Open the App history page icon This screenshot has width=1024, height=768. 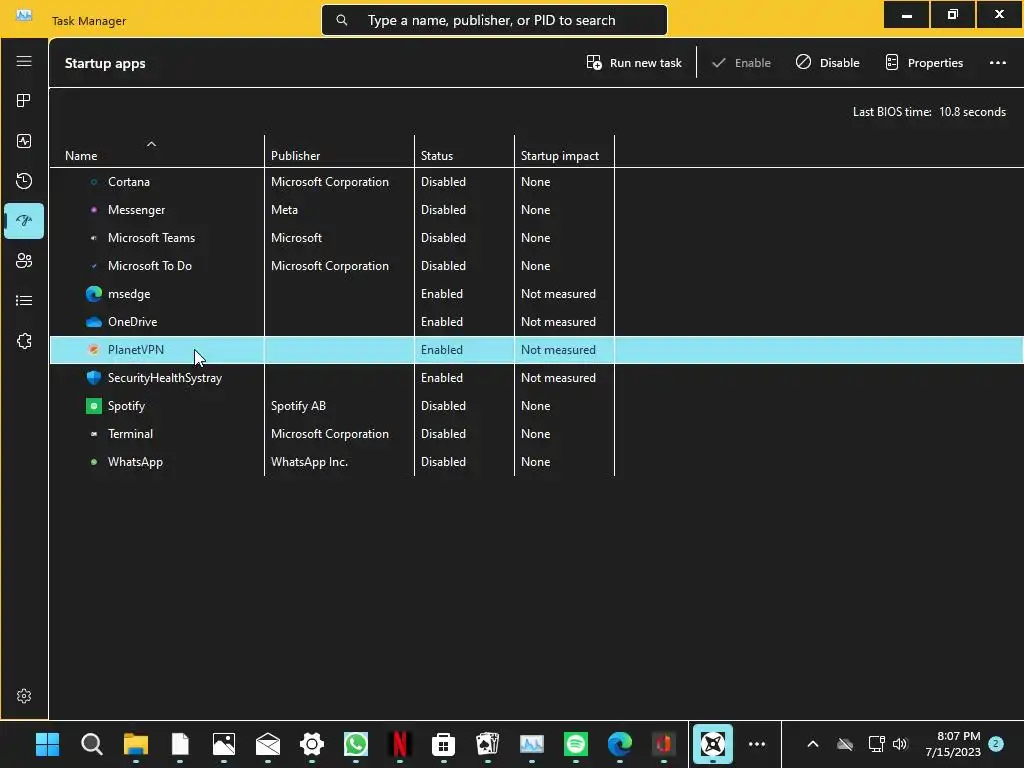[x=24, y=181]
